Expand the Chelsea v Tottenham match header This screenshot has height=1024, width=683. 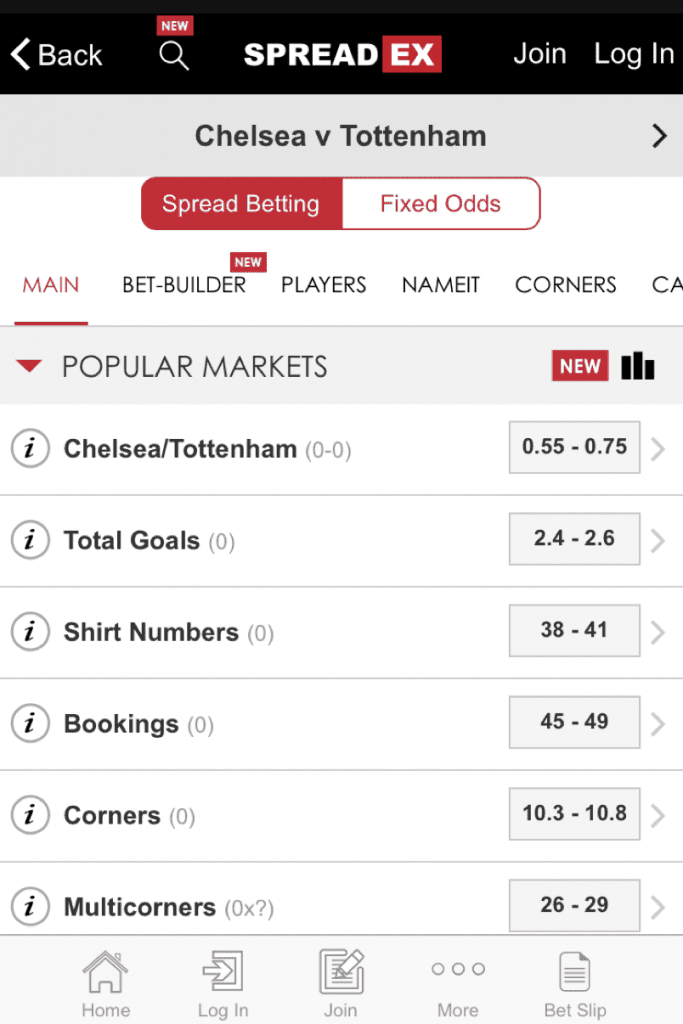click(658, 135)
